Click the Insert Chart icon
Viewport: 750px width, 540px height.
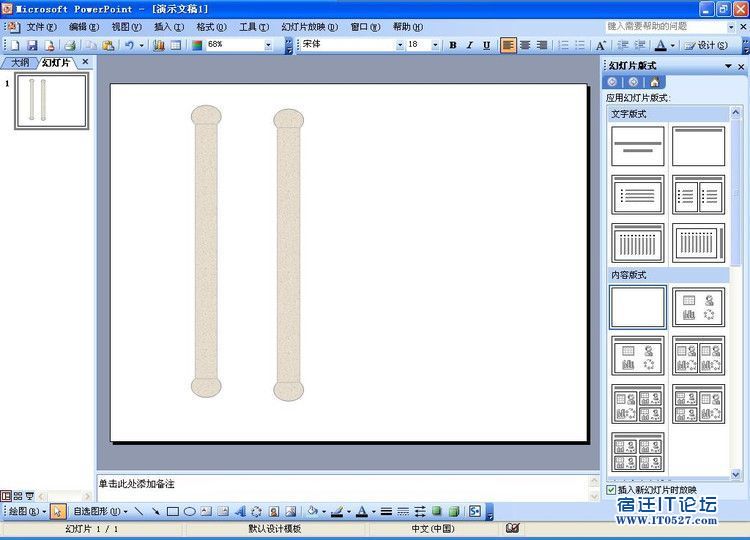point(159,45)
